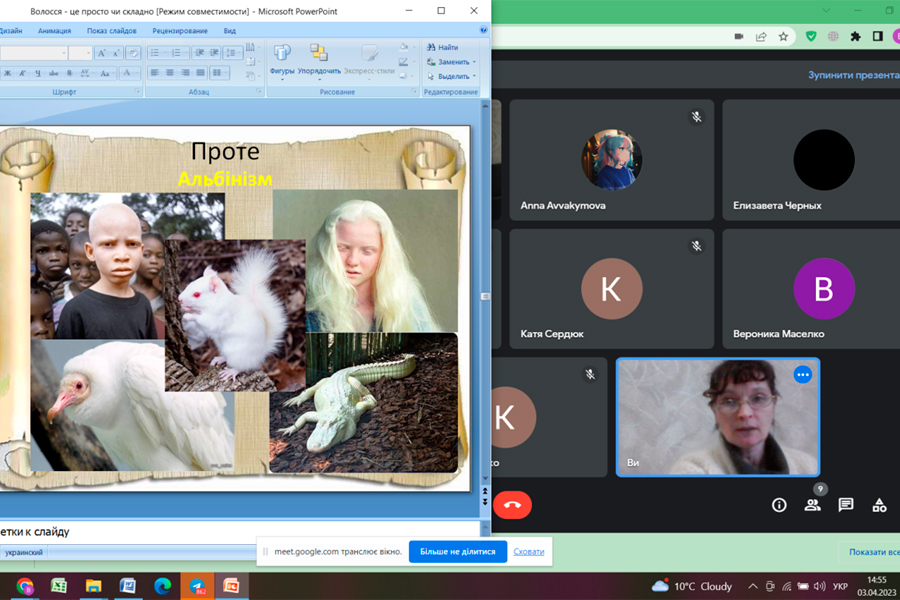Open character spacing AV dropdown
The width and height of the screenshot is (900, 600).
tap(86, 73)
